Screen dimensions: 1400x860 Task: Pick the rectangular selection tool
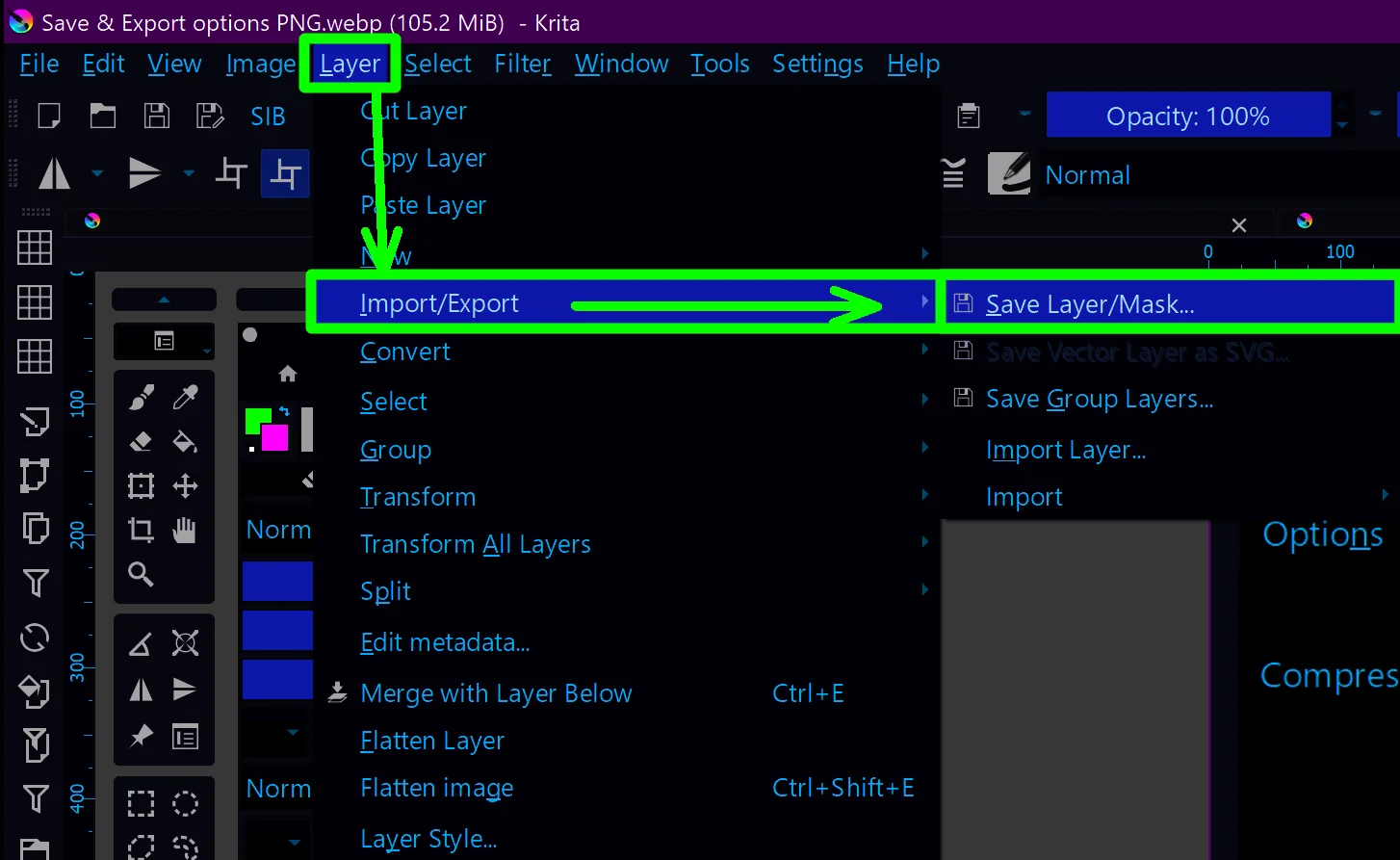(142, 803)
